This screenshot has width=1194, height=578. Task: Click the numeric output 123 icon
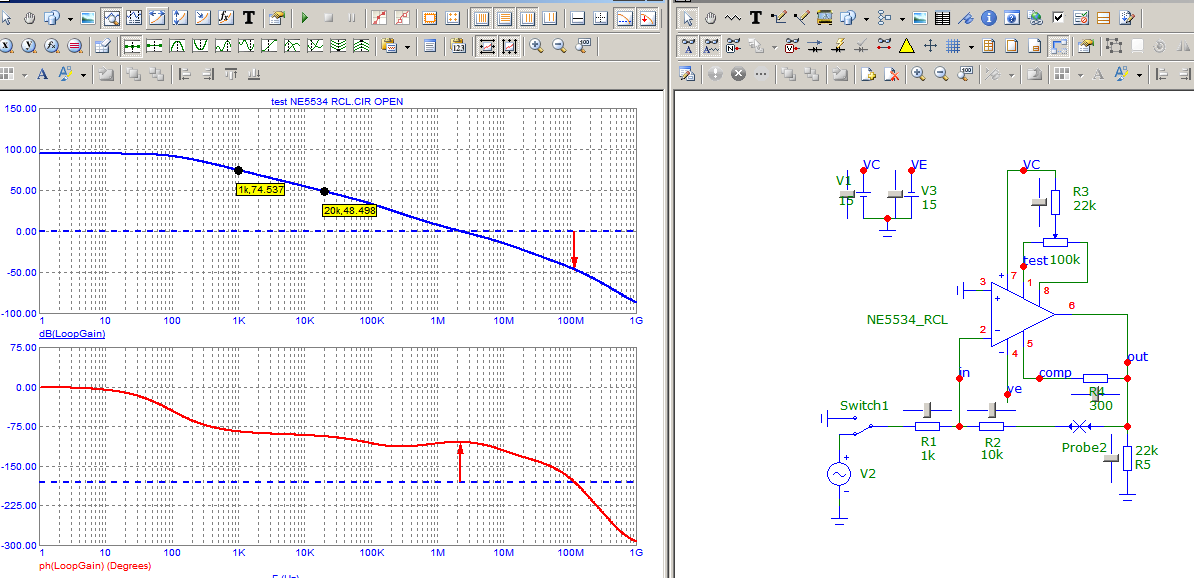tap(458, 46)
